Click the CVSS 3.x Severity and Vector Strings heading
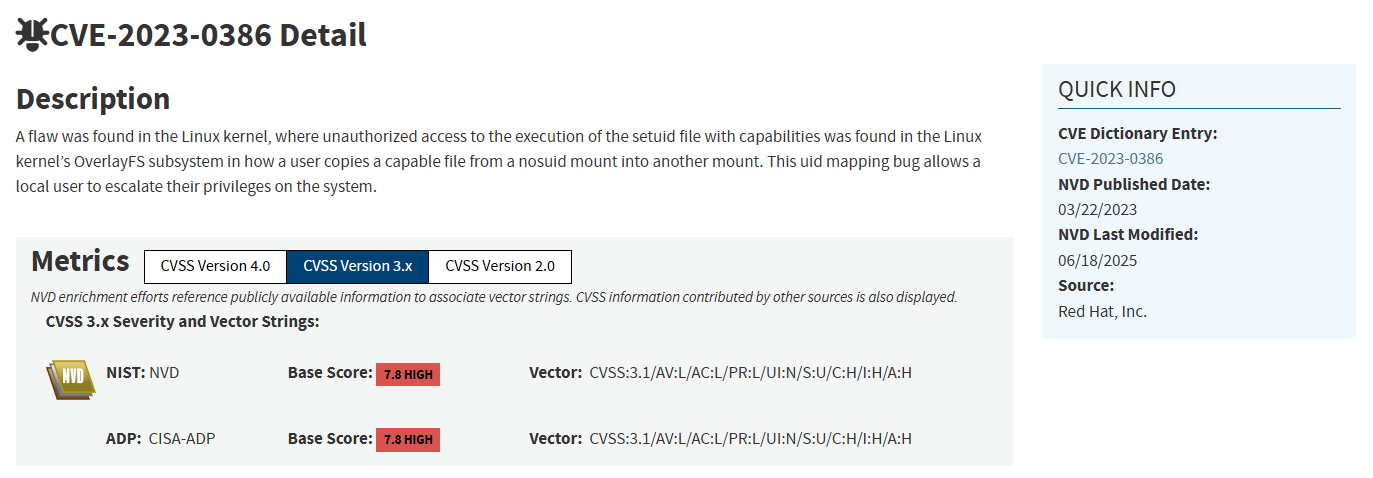 pos(182,321)
